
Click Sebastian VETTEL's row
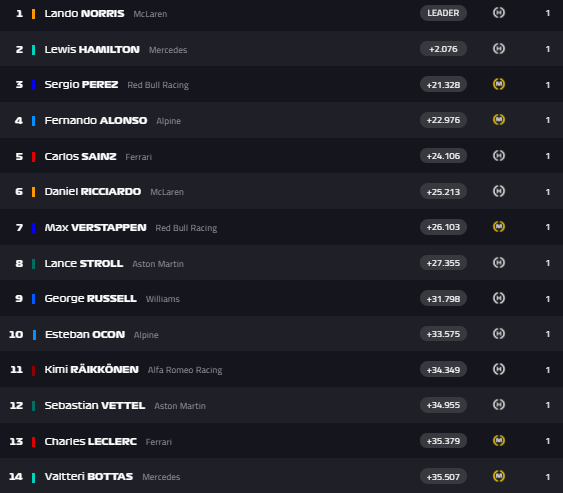(x=282, y=405)
